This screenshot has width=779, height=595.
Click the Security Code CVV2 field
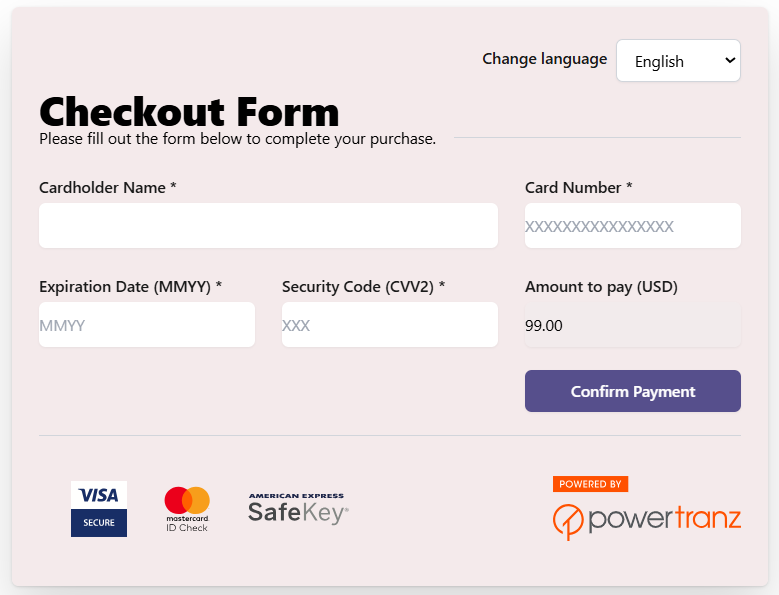coord(389,325)
